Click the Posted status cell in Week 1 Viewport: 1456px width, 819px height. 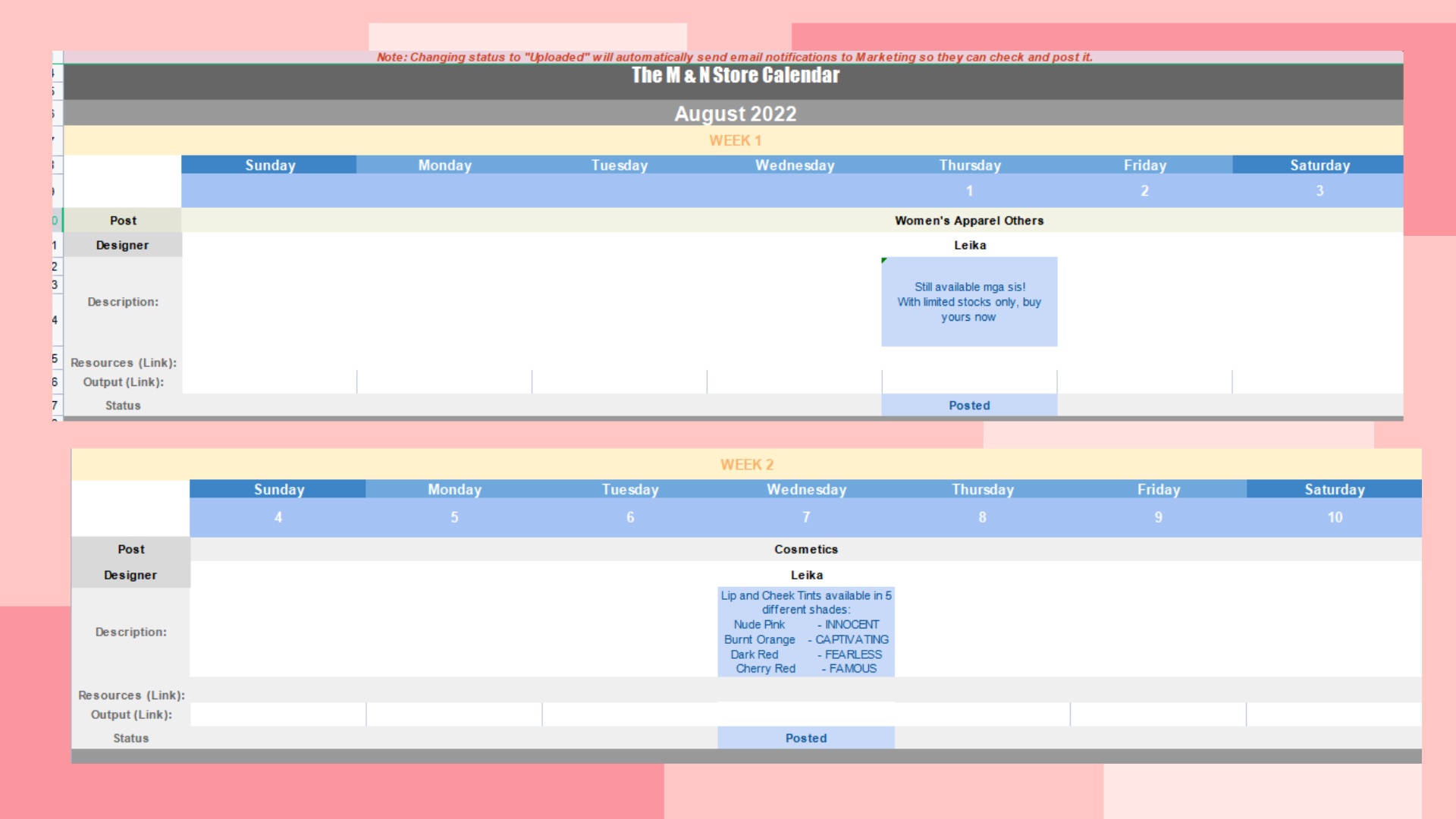[969, 406]
